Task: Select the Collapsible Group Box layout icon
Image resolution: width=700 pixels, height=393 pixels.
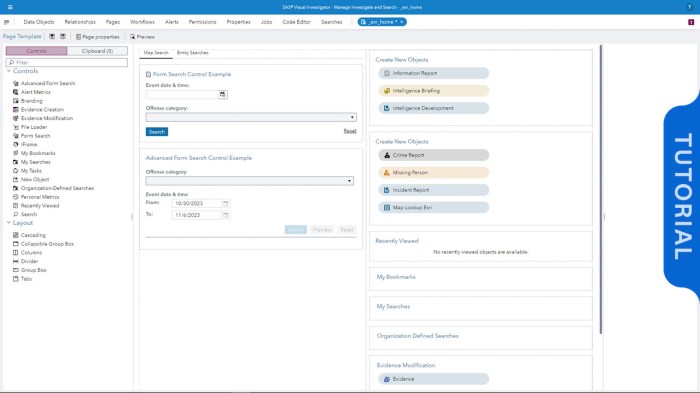Action: [x=16, y=244]
